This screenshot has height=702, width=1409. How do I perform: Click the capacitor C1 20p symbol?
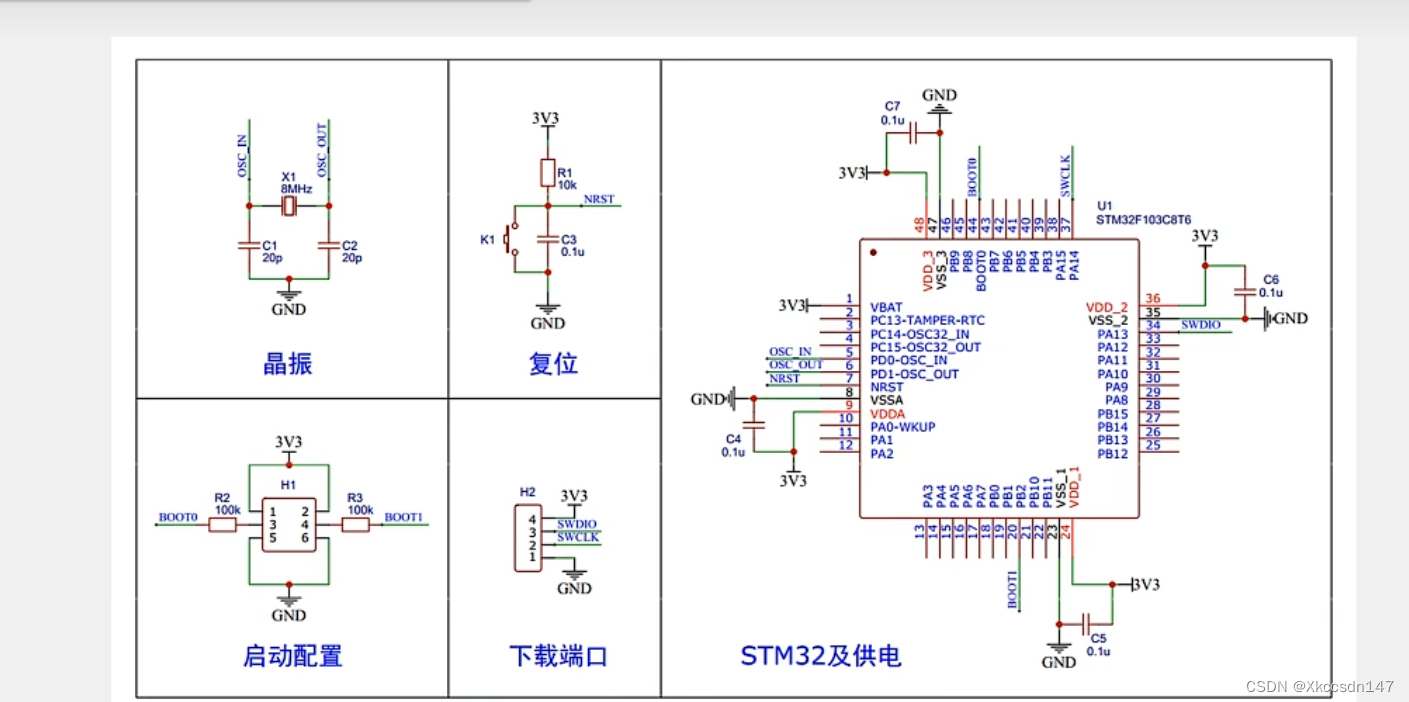click(250, 247)
